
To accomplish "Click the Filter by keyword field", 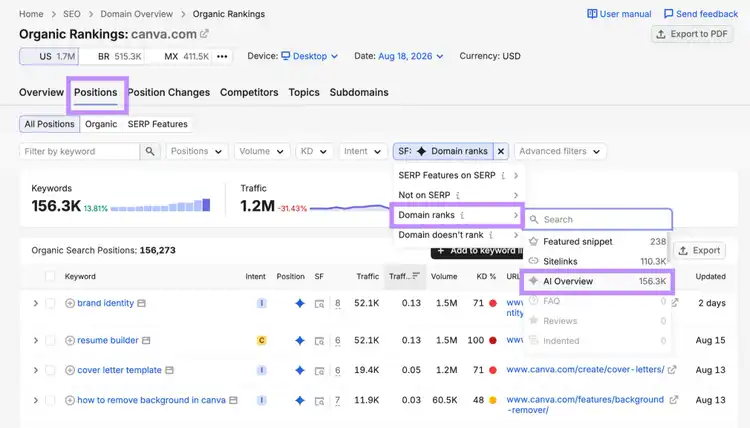I will pyautogui.click(x=80, y=151).
